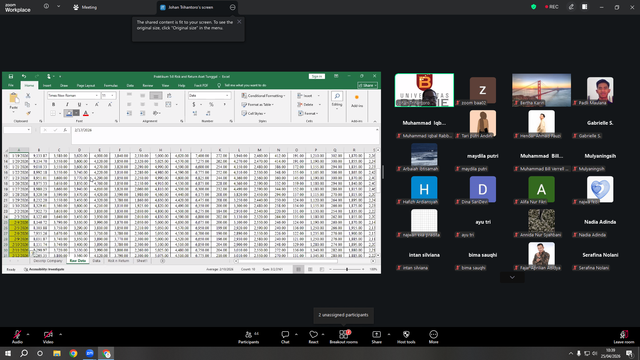Screen dimensions: 640x360
Task: Open Conditional Formatting menu
Action: pos(263,96)
